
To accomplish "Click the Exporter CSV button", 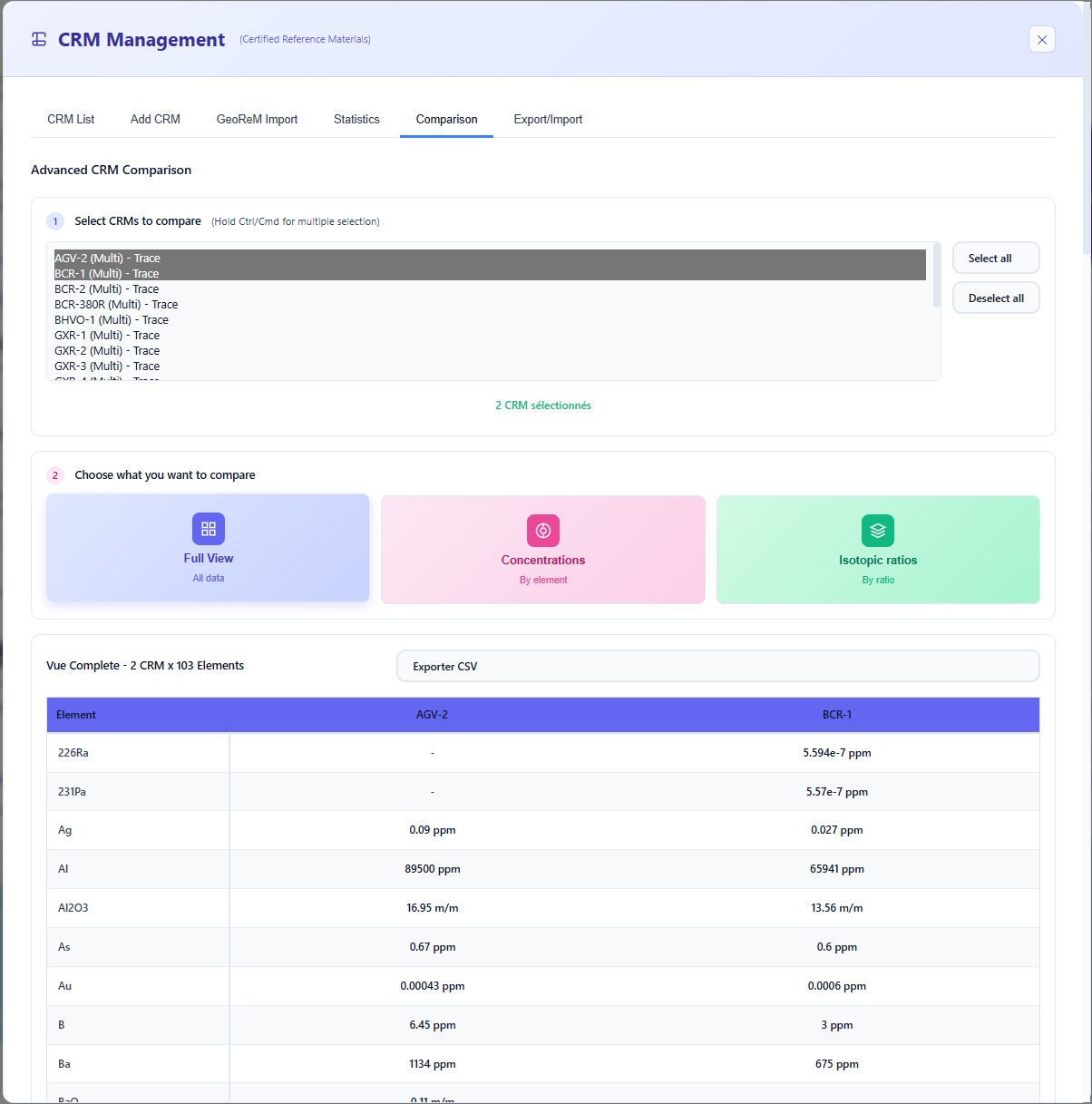I will pos(717,666).
